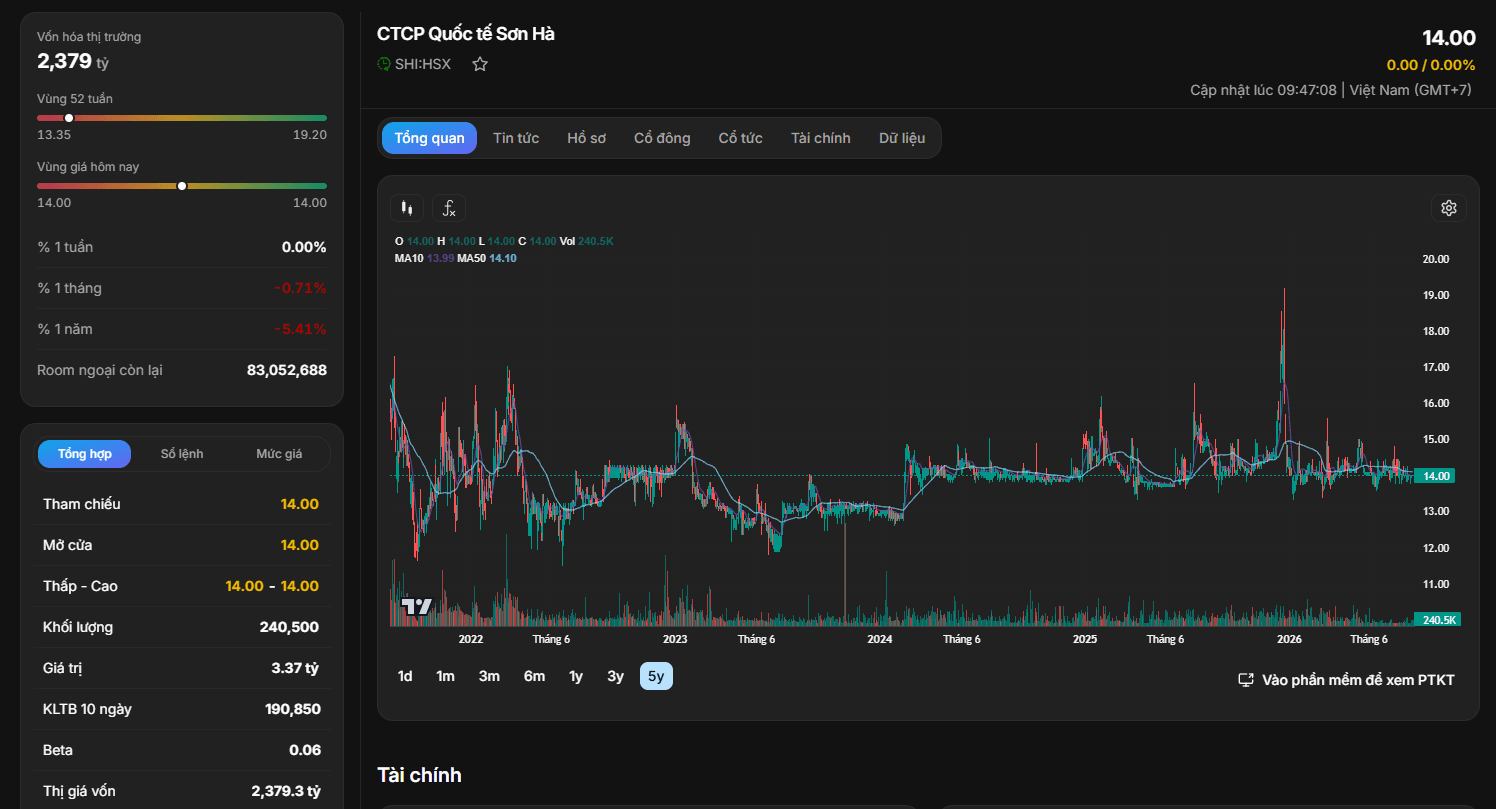
Task: Set chart range to 1m
Action: (445, 676)
